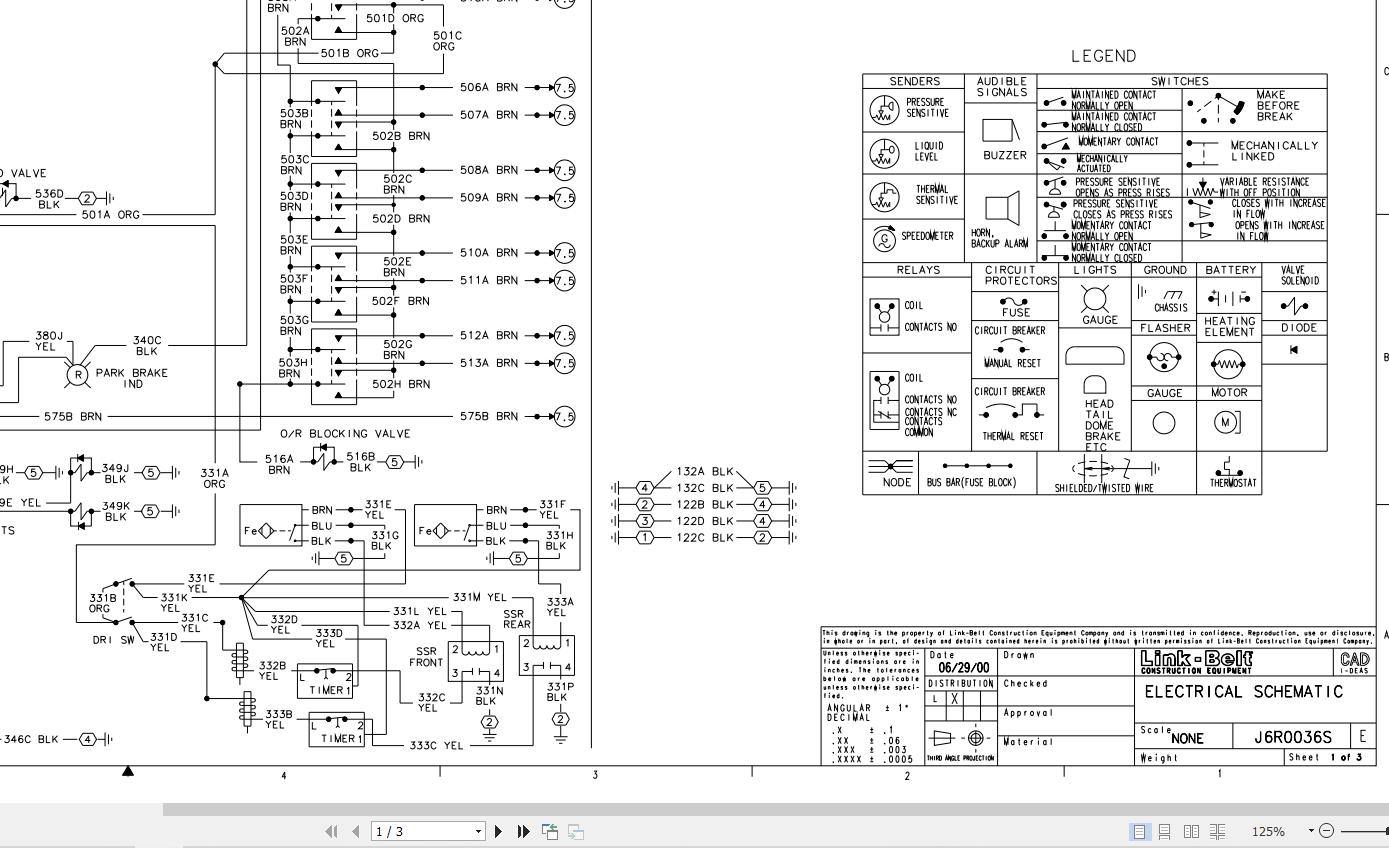Click the zoom slider handle

(x=1387, y=831)
